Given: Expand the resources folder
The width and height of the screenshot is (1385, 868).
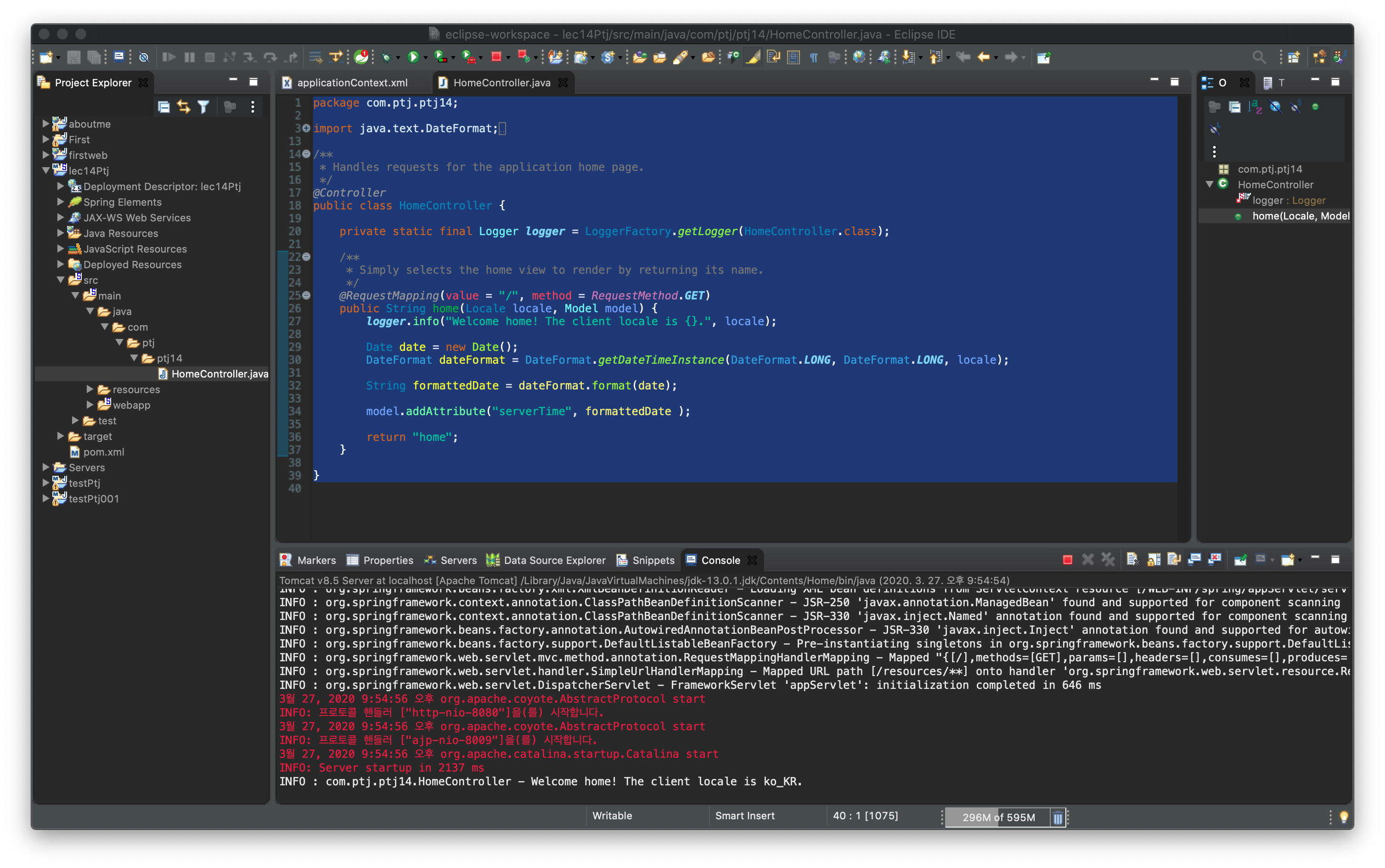Looking at the screenshot, I should coord(90,389).
